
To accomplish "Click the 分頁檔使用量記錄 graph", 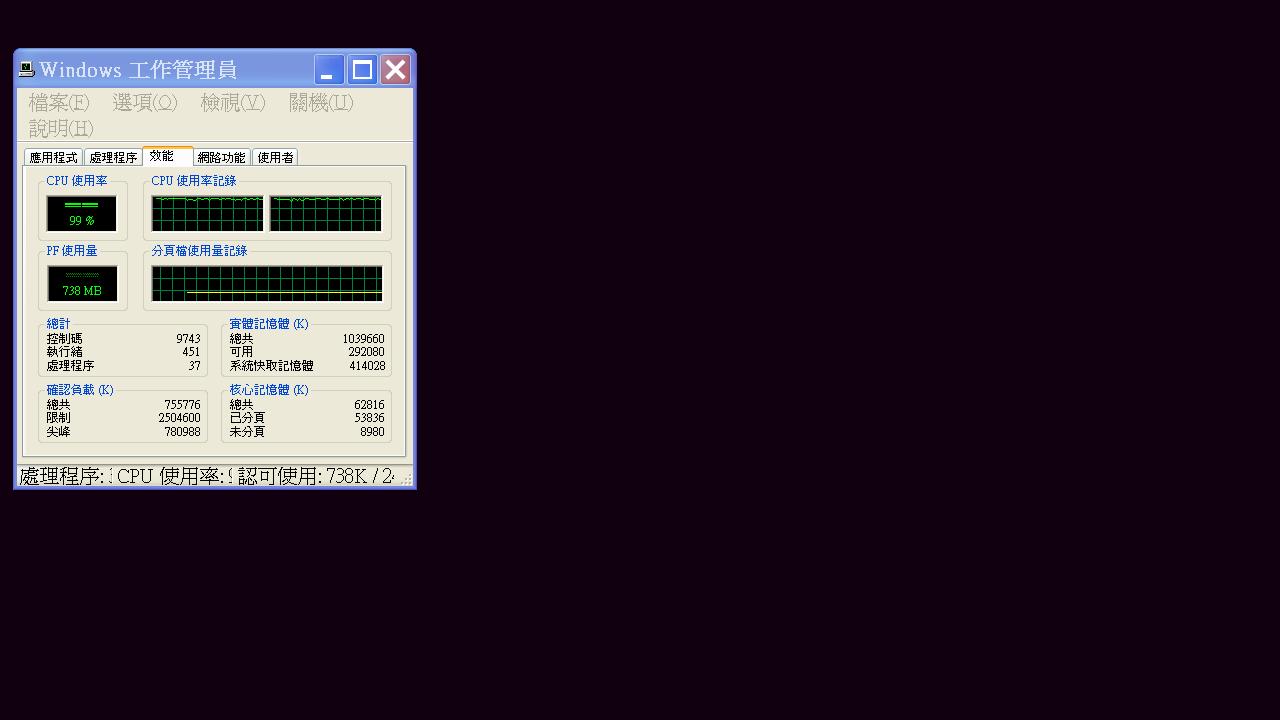I will 267,283.
